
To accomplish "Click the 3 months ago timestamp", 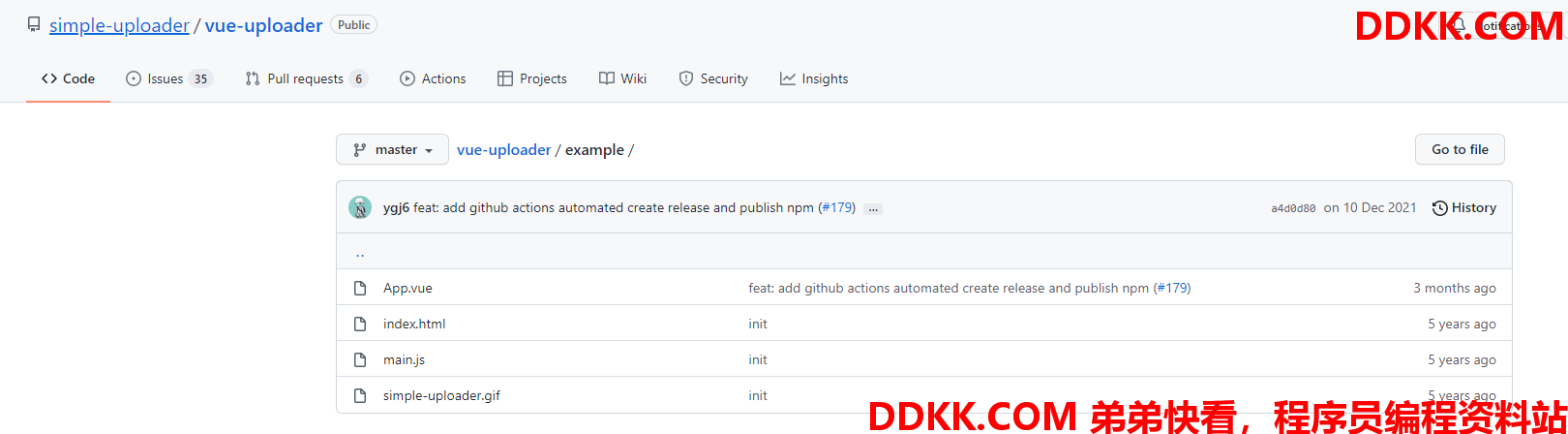I will [1455, 288].
